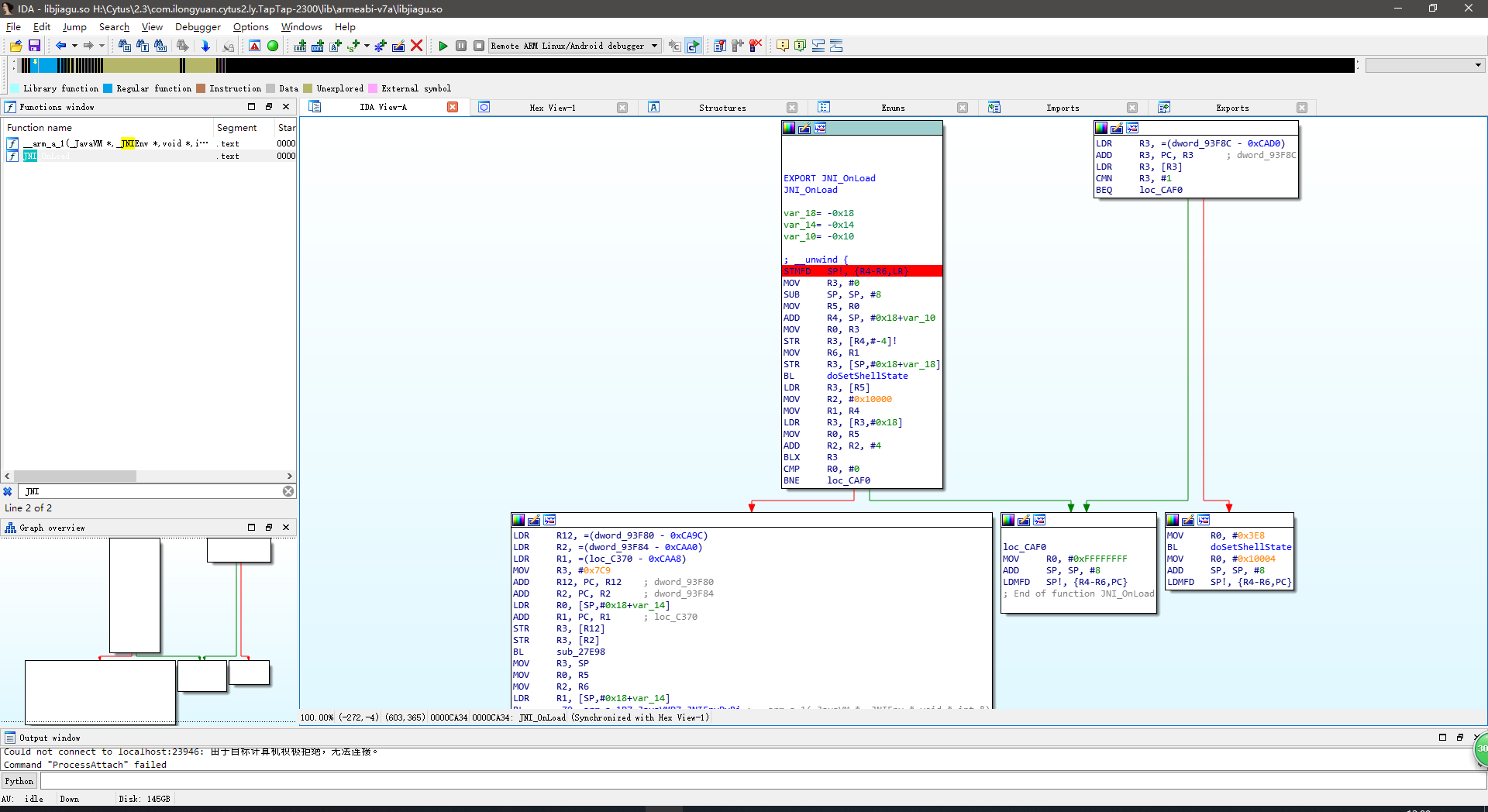Switch to the Hex View-1 tab
The height and width of the screenshot is (812, 1488).
point(552,108)
